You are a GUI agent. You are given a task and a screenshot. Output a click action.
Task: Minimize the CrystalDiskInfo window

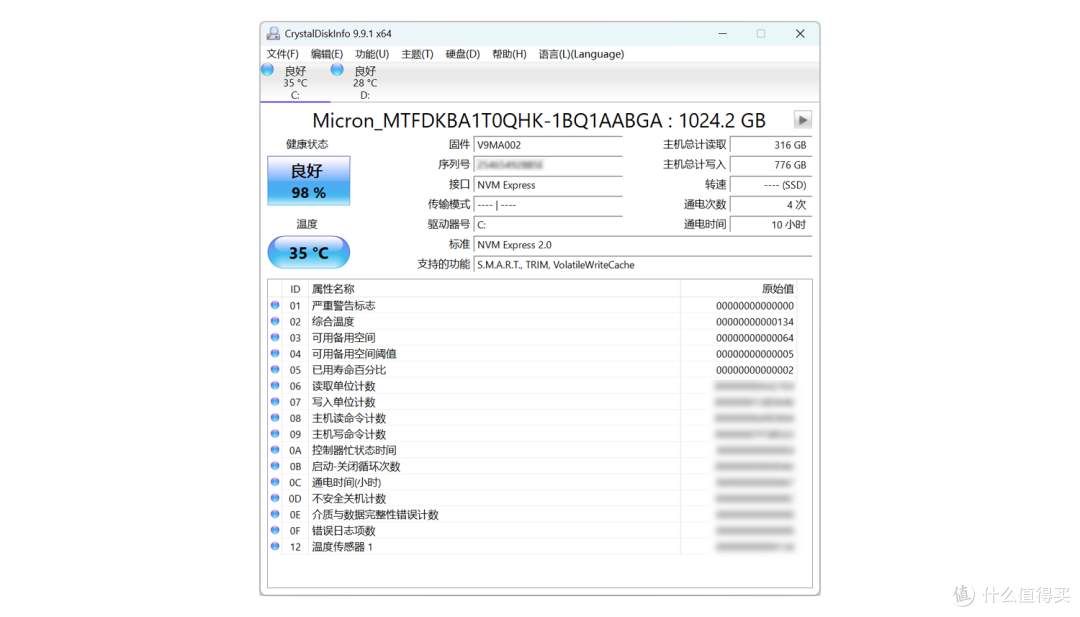tap(723, 33)
